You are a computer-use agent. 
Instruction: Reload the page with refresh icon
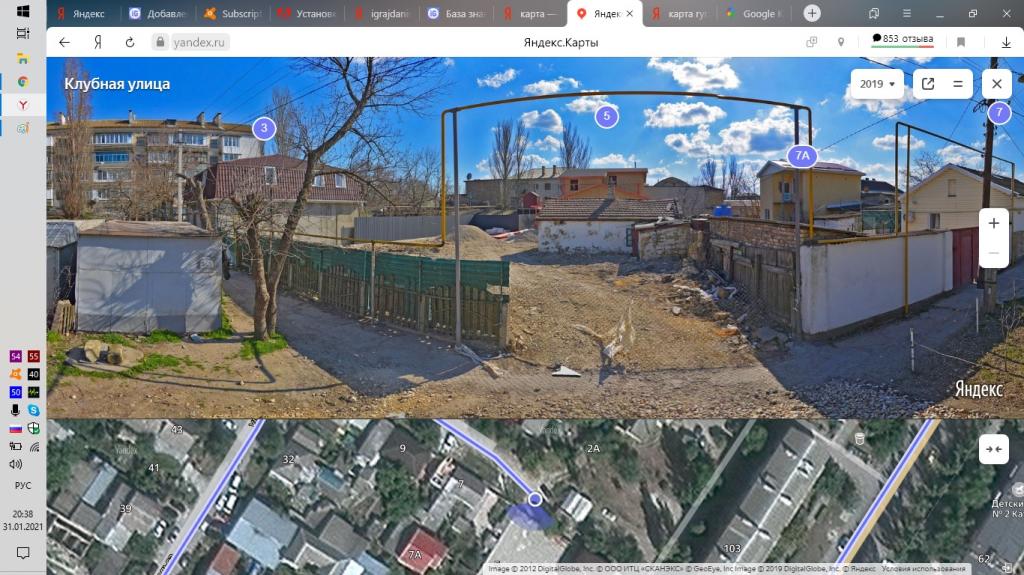(129, 42)
